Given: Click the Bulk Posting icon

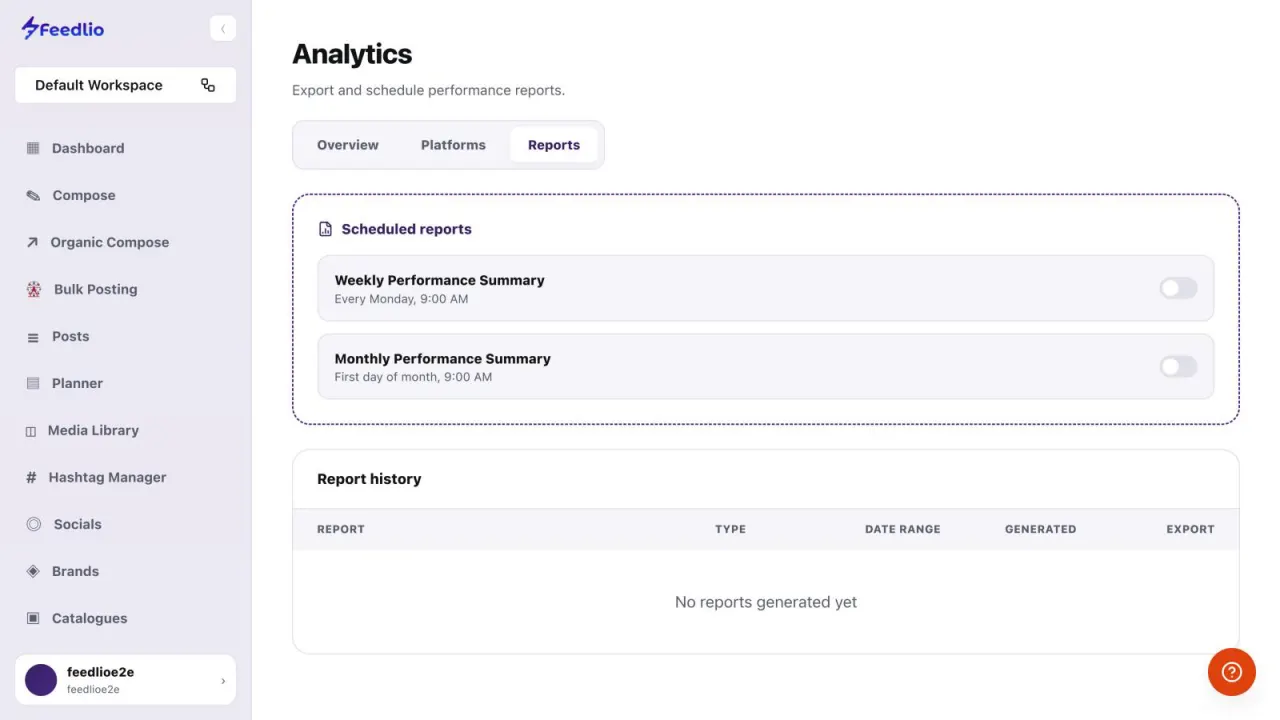Looking at the screenshot, I should [34, 289].
